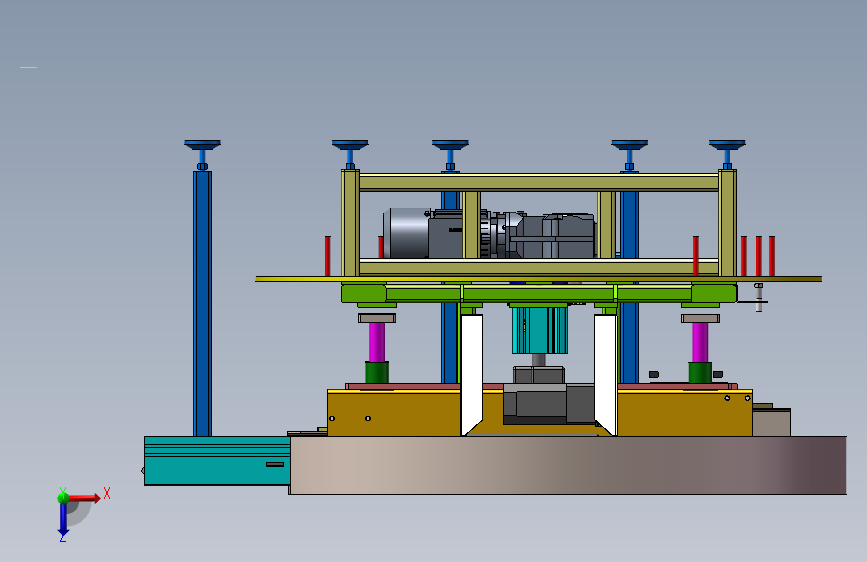Select the top olive frame crossbeam
Image resolution: width=867 pixels, height=562 pixels.
click(539, 183)
